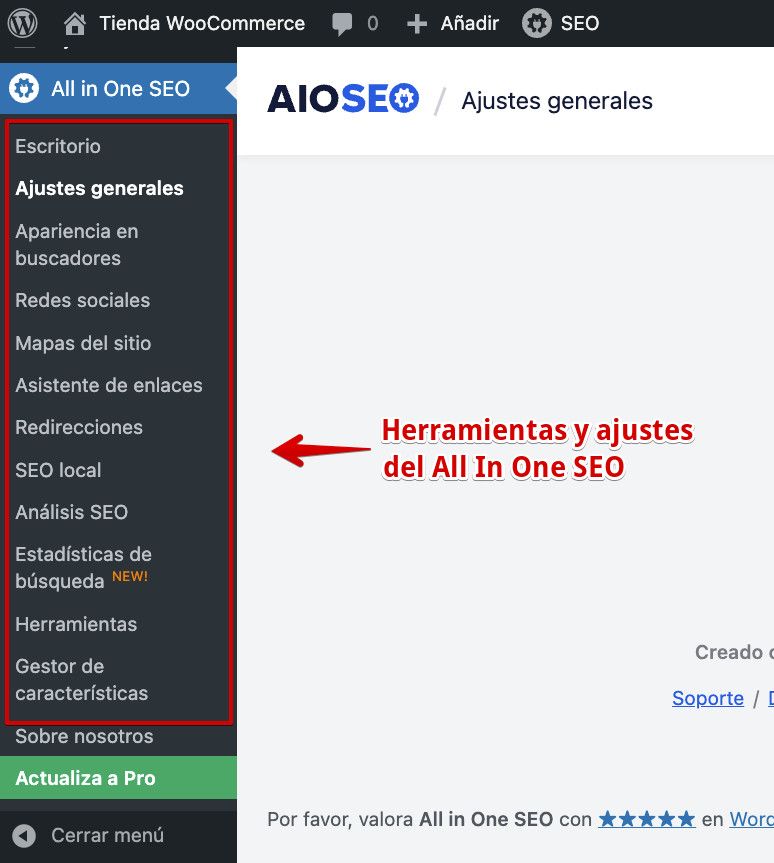
Task: Click Ajustes generales page title text
Action: (x=557, y=101)
